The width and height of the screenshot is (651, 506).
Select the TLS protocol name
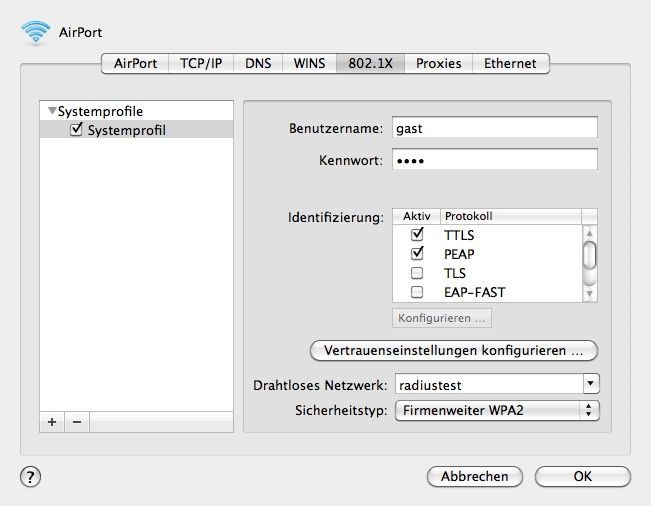(x=455, y=273)
